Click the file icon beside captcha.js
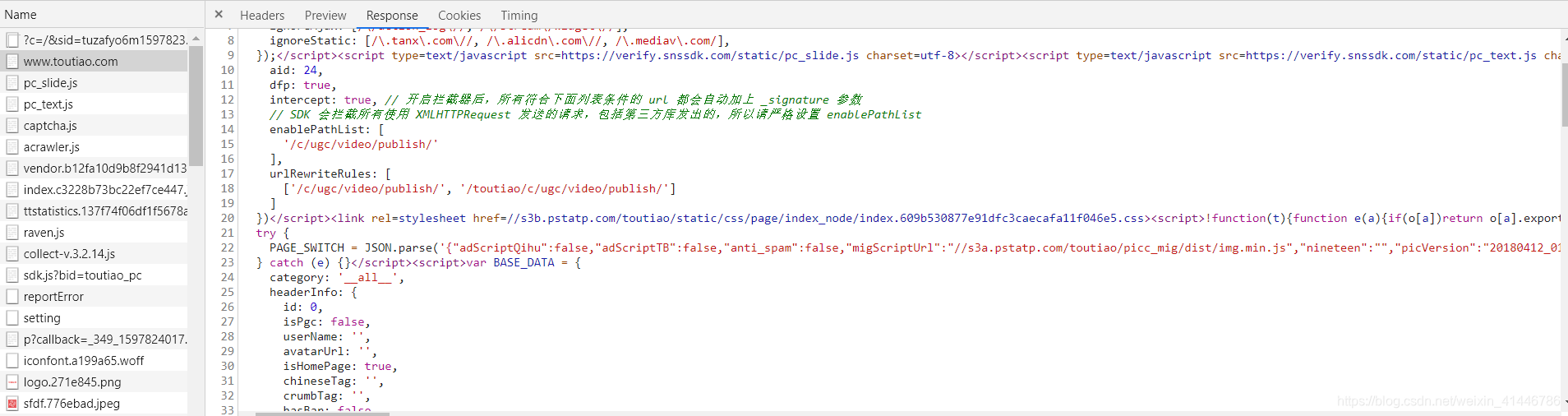The image size is (1568, 416). (x=12, y=125)
